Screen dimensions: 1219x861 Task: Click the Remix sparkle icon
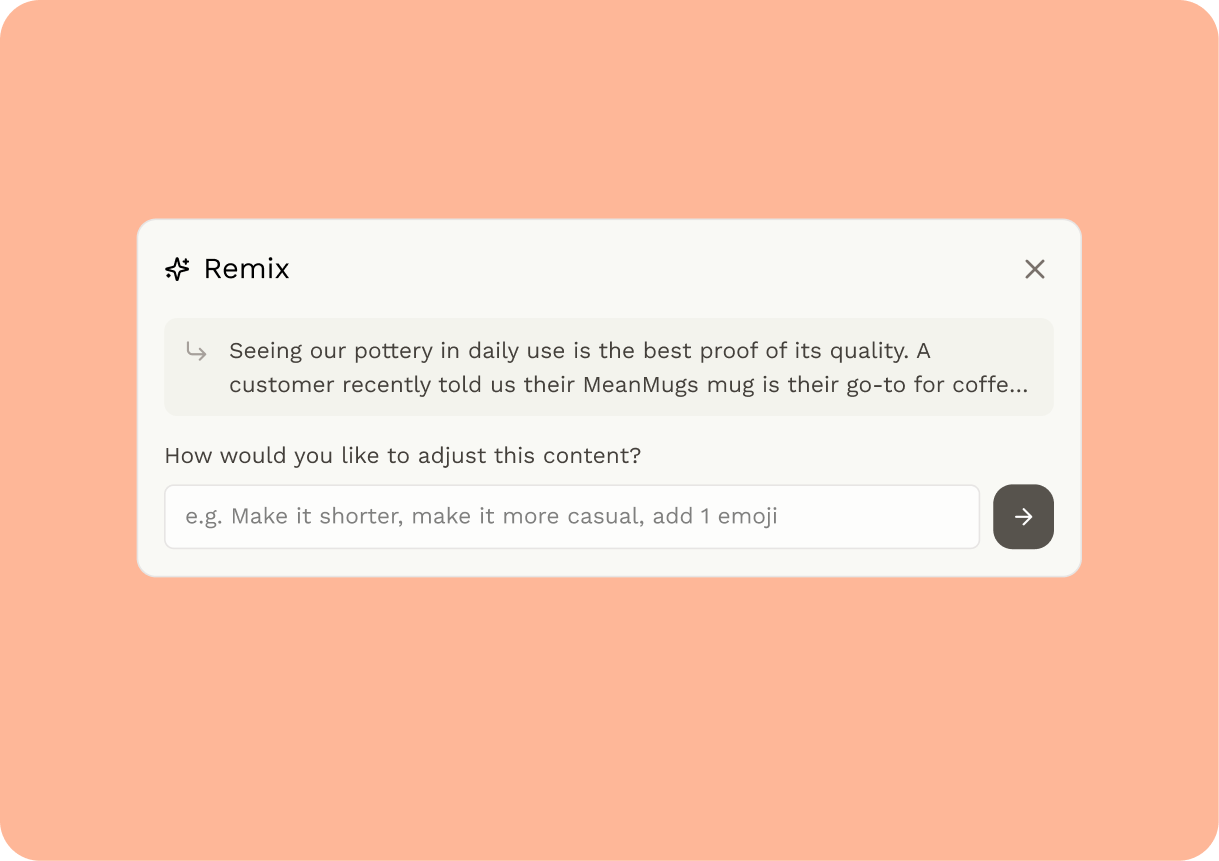click(177, 269)
